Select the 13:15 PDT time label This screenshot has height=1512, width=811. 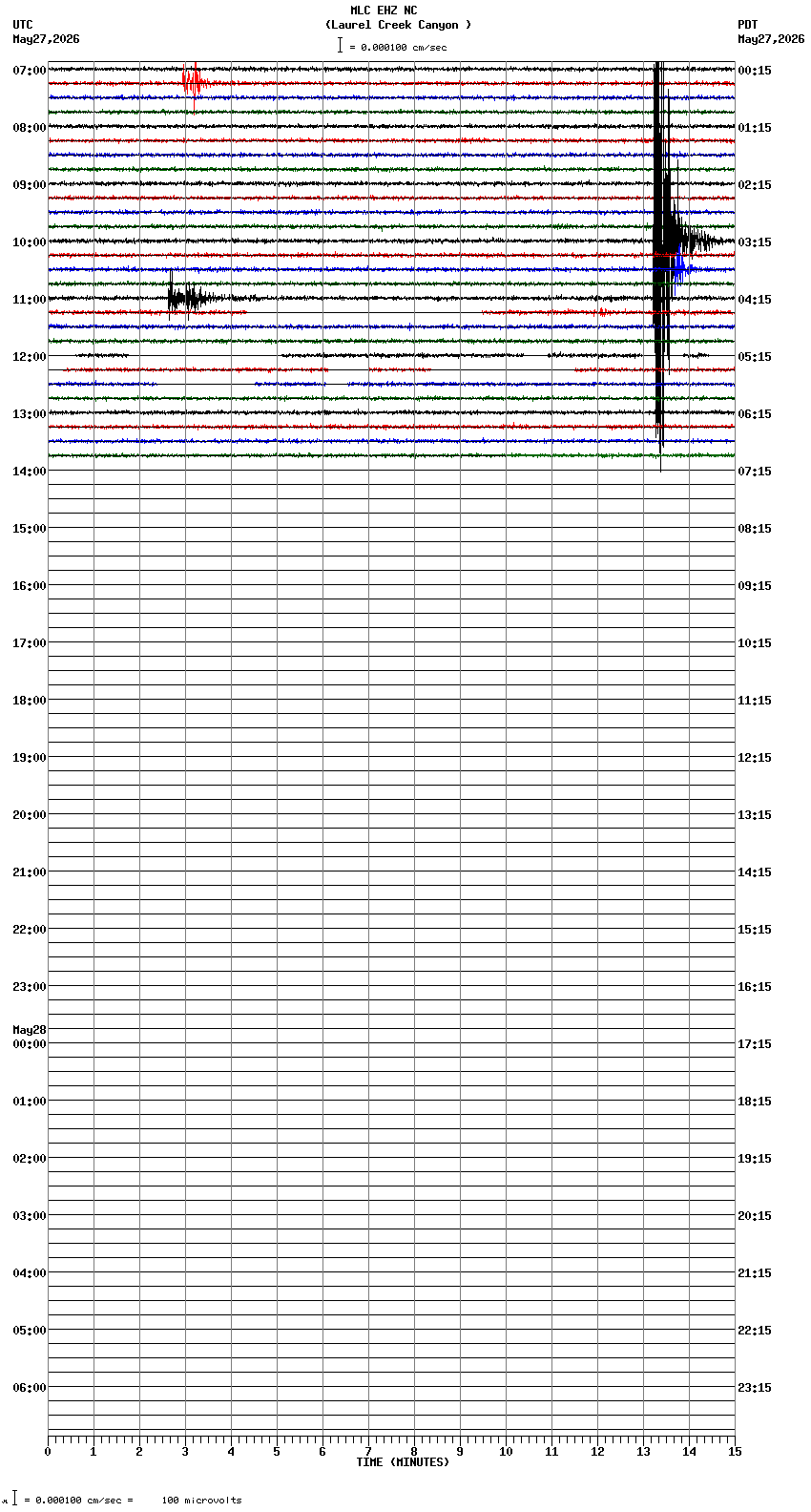(x=755, y=814)
